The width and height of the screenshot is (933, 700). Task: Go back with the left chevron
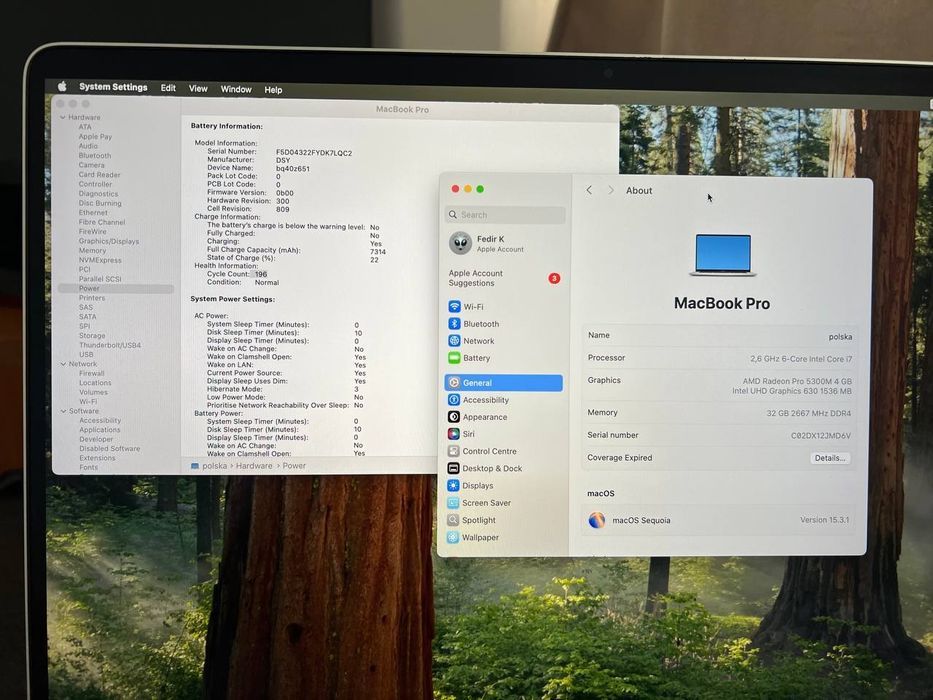click(589, 190)
